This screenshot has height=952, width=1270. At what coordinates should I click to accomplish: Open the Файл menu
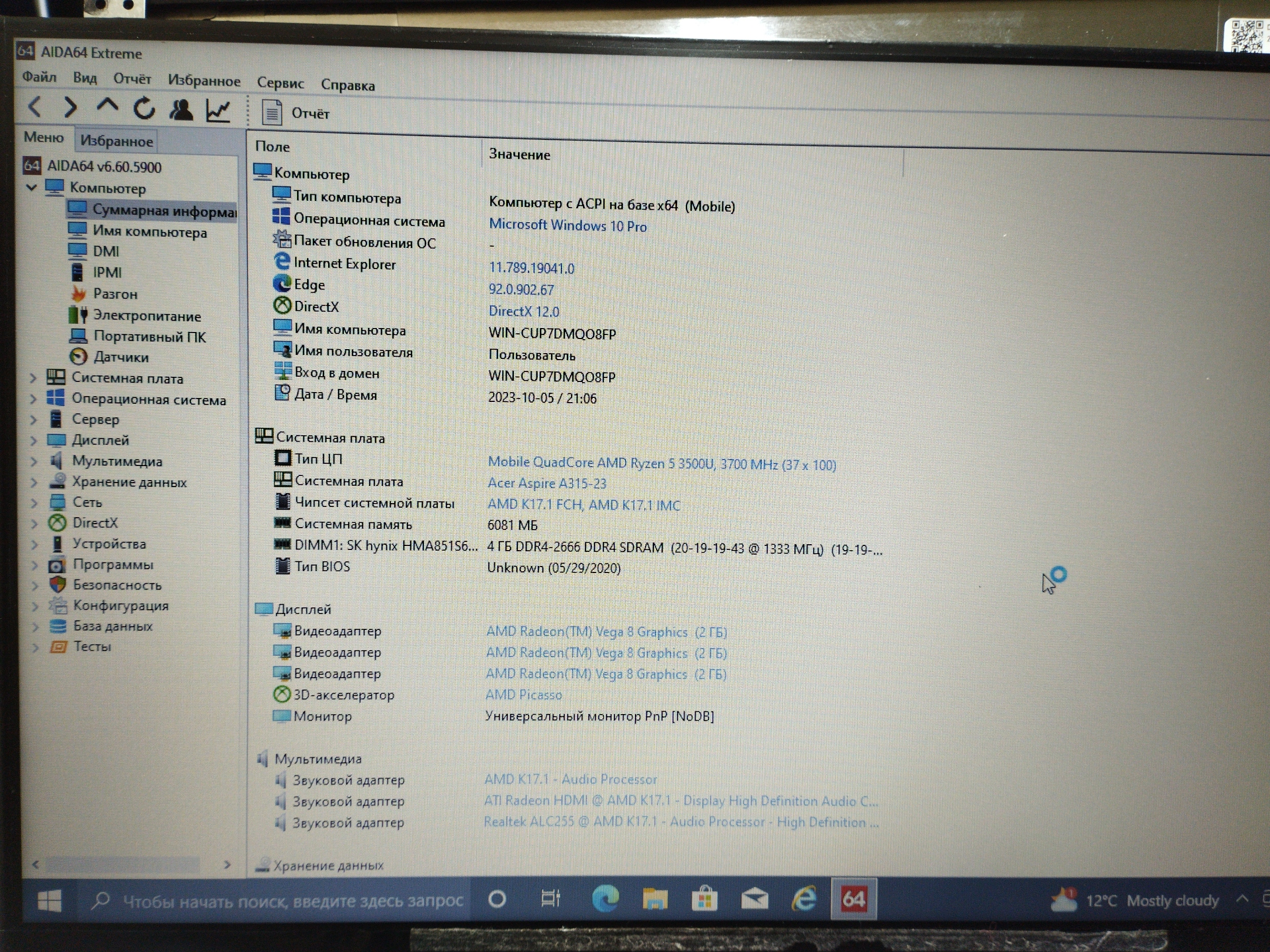(39, 77)
